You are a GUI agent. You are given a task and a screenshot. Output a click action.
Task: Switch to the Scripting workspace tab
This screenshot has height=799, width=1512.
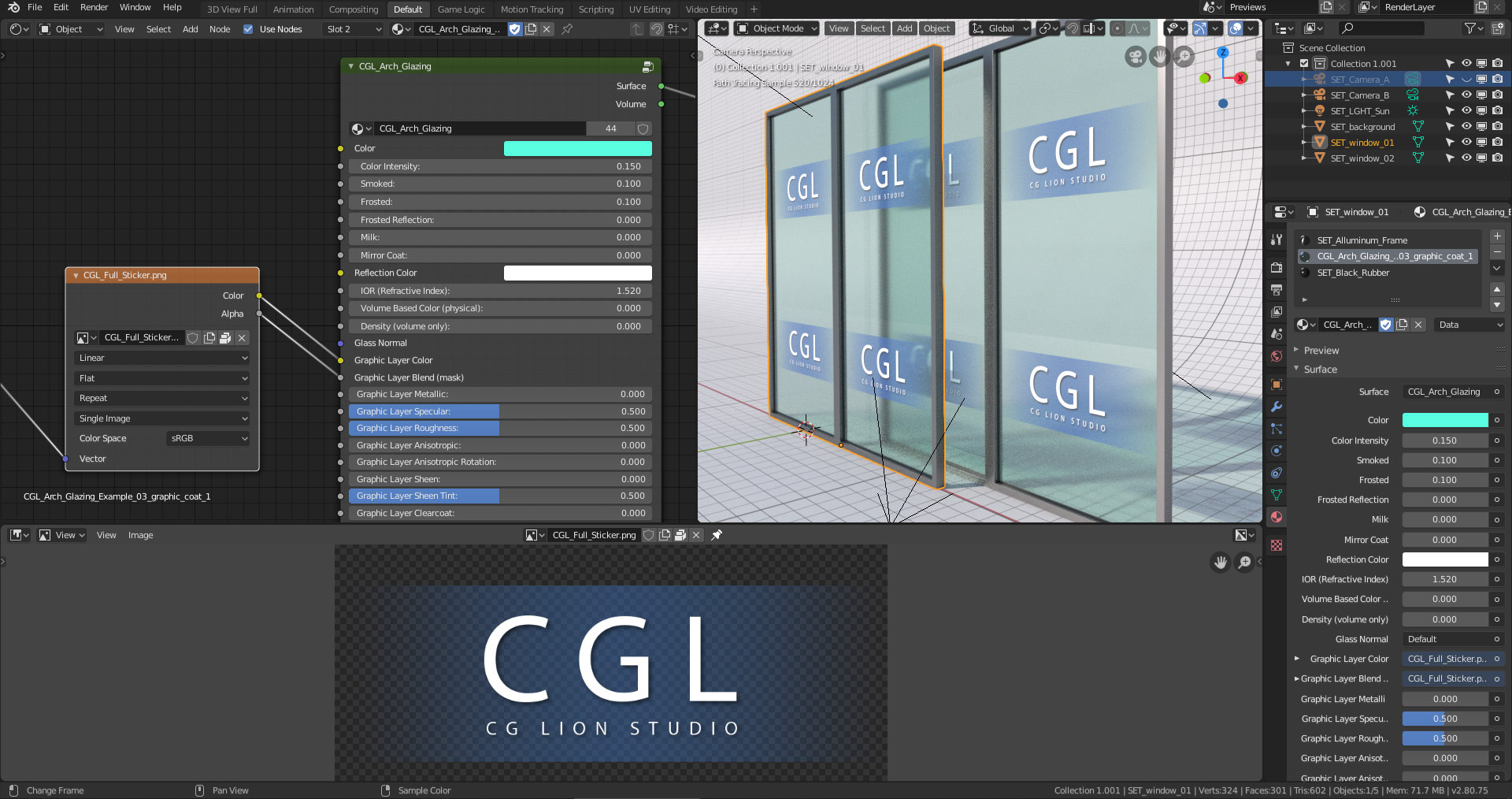(x=596, y=9)
